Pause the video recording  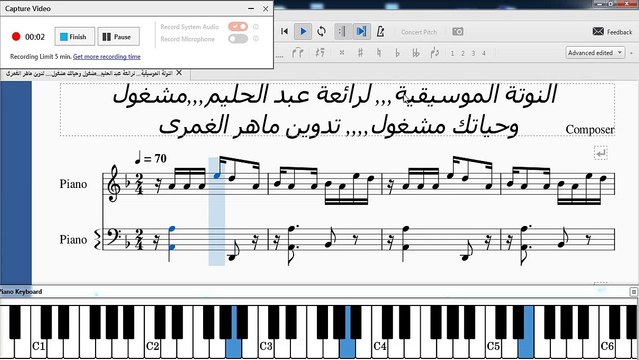click(x=118, y=37)
